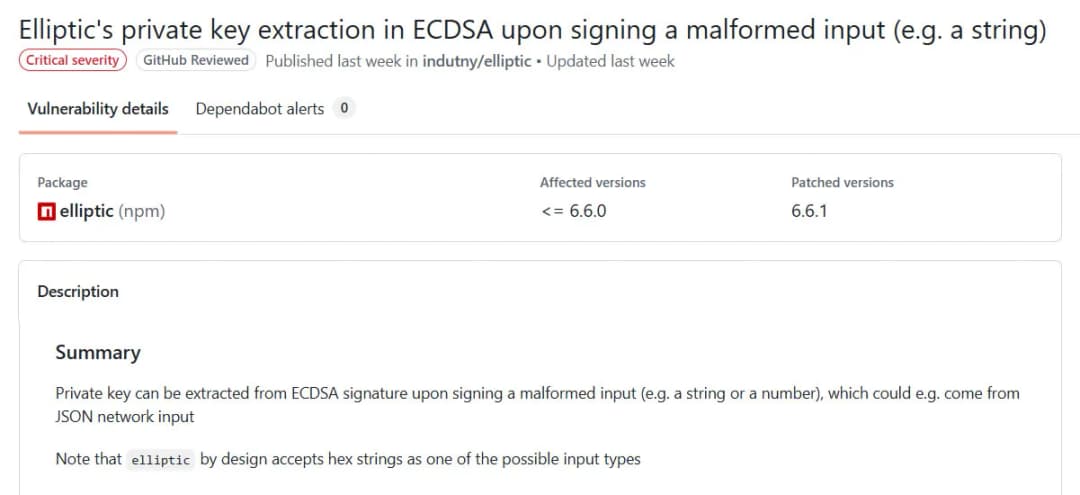The height and width of the screenshot is (495, 1080).
Task: Click the Summary heading
Action: (x=98, y=352)
